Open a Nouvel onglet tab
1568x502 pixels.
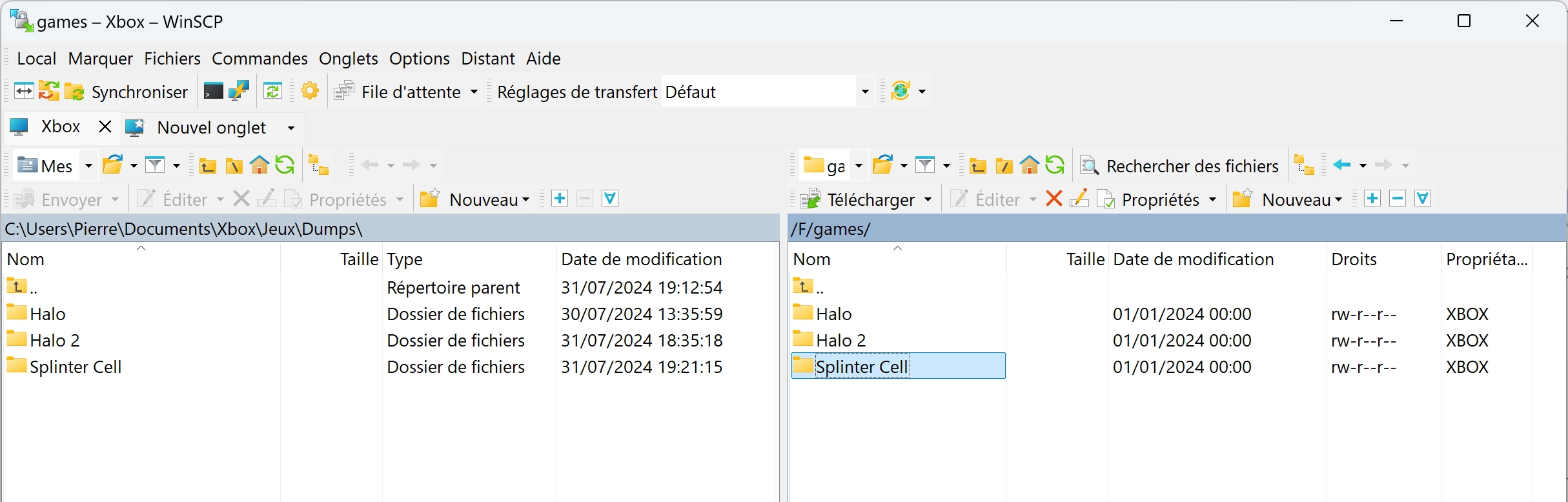197,128
